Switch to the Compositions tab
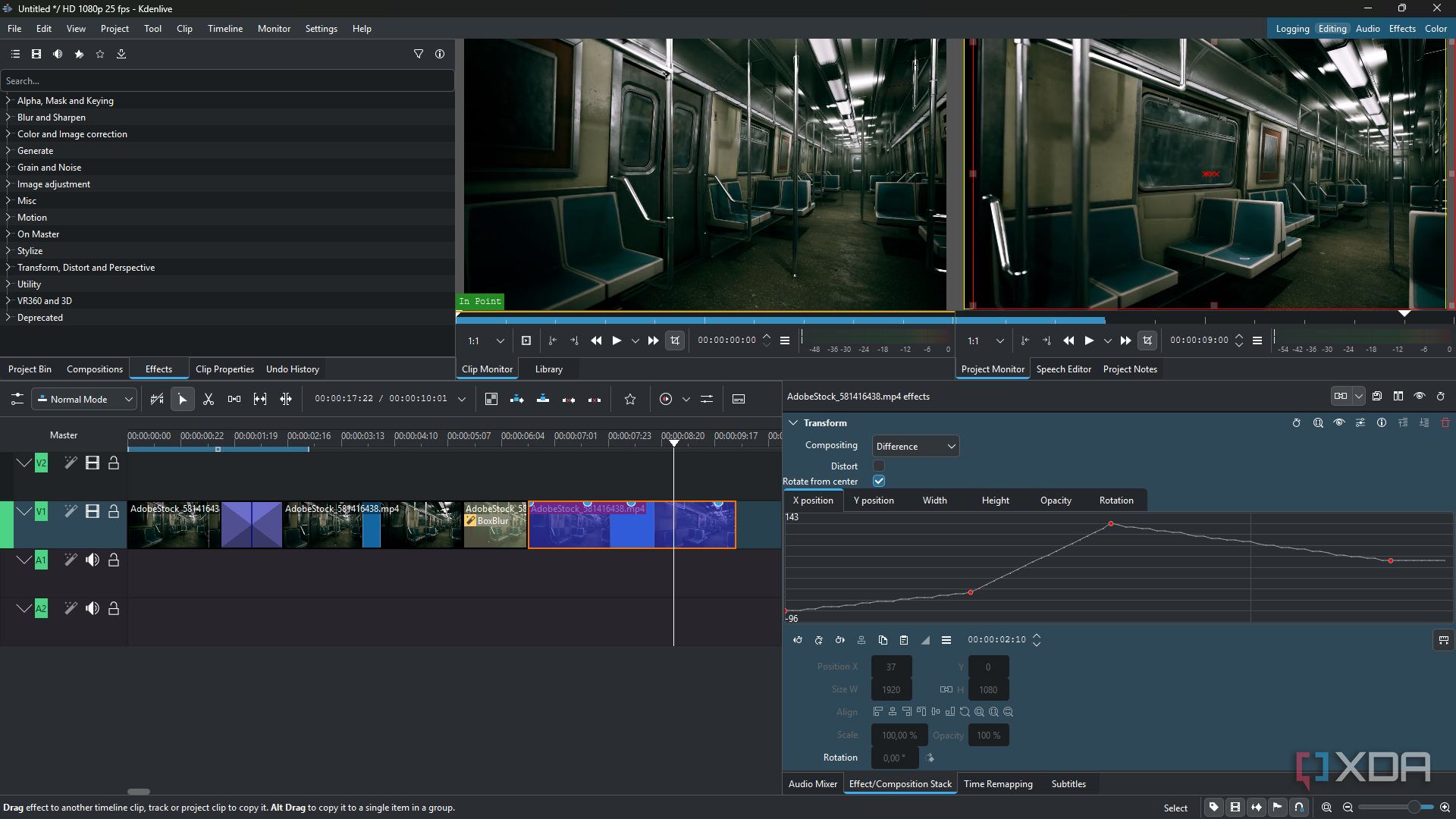The height and width of the screenshot is (819, 1456). coord(95,369)
